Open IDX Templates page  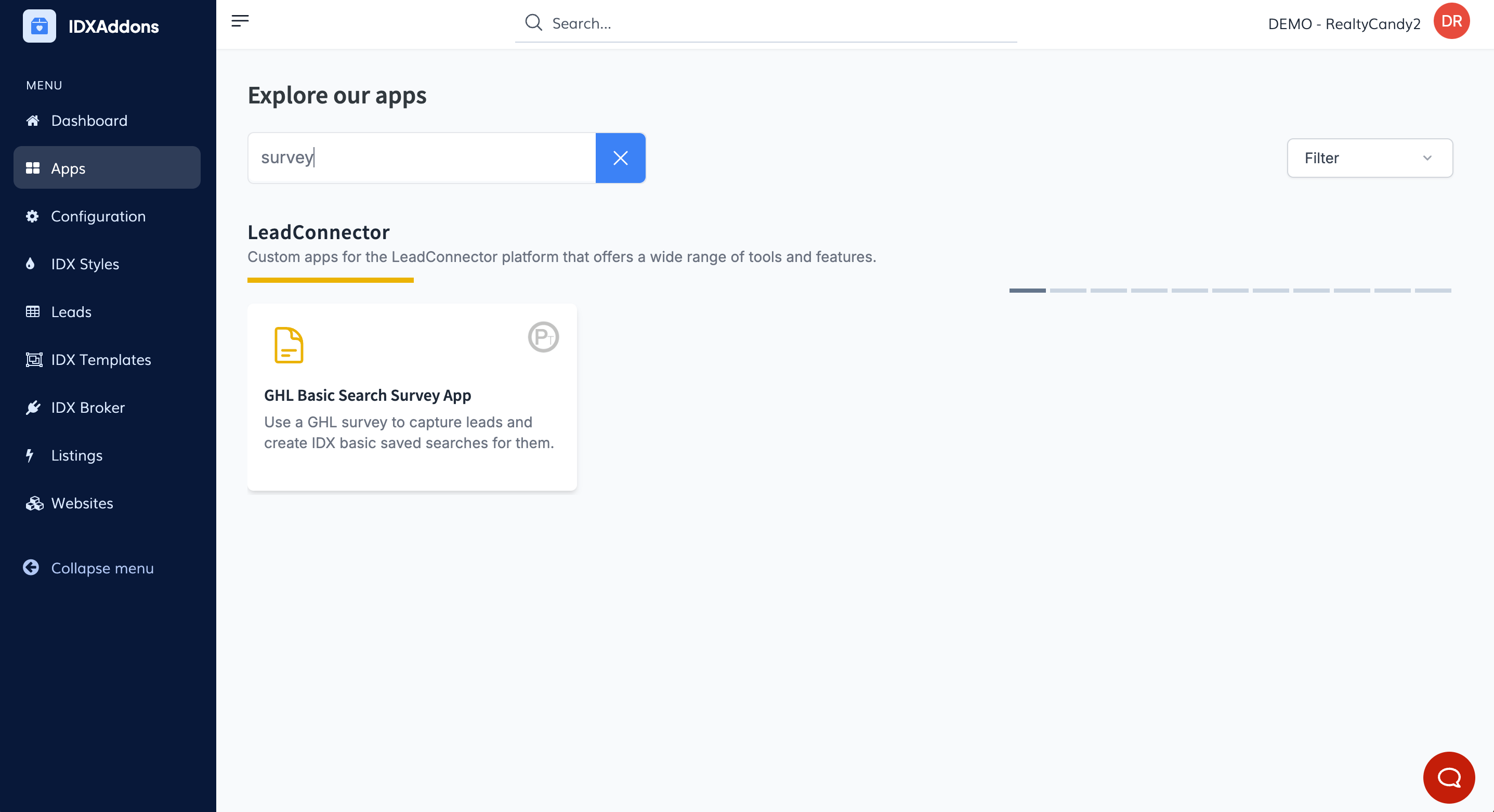(101, 360)
